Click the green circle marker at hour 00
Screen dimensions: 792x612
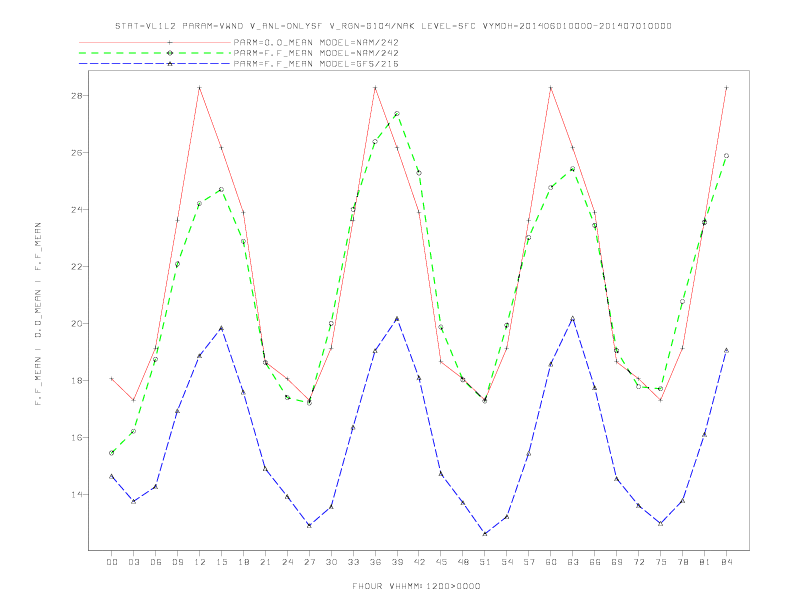click(112, 453)
